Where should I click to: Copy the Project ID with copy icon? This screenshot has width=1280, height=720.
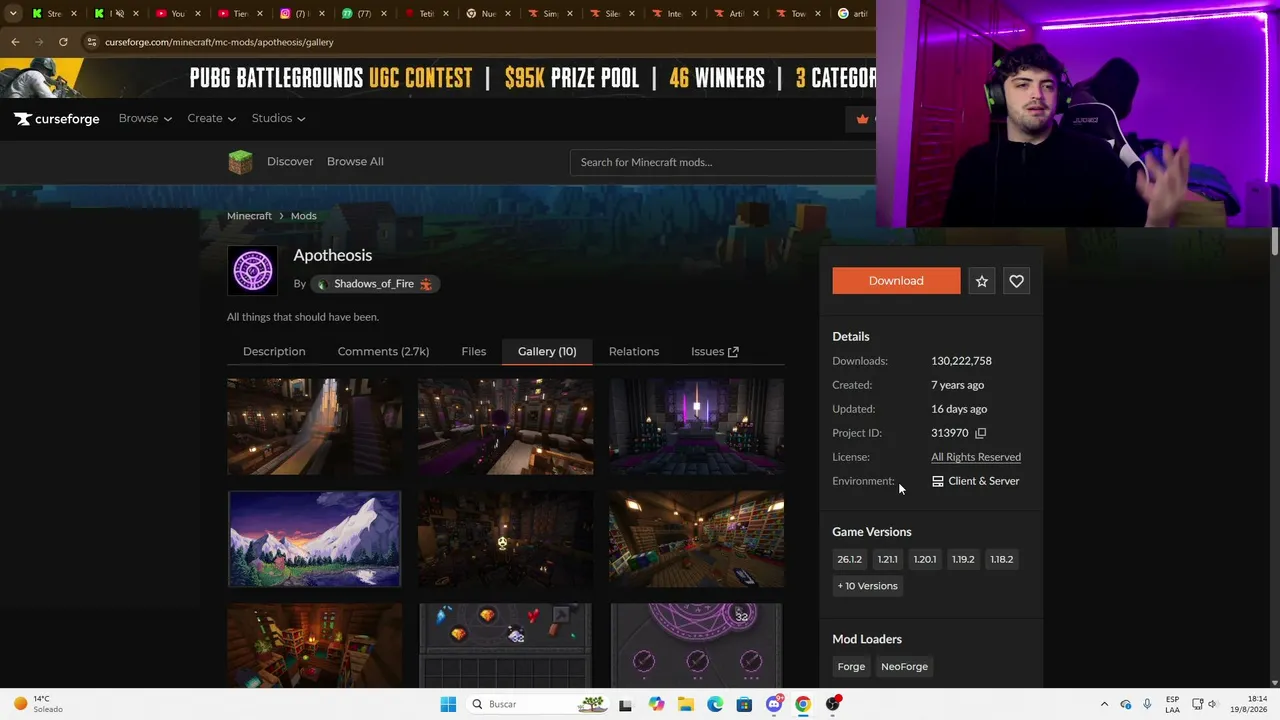(980, 433)
